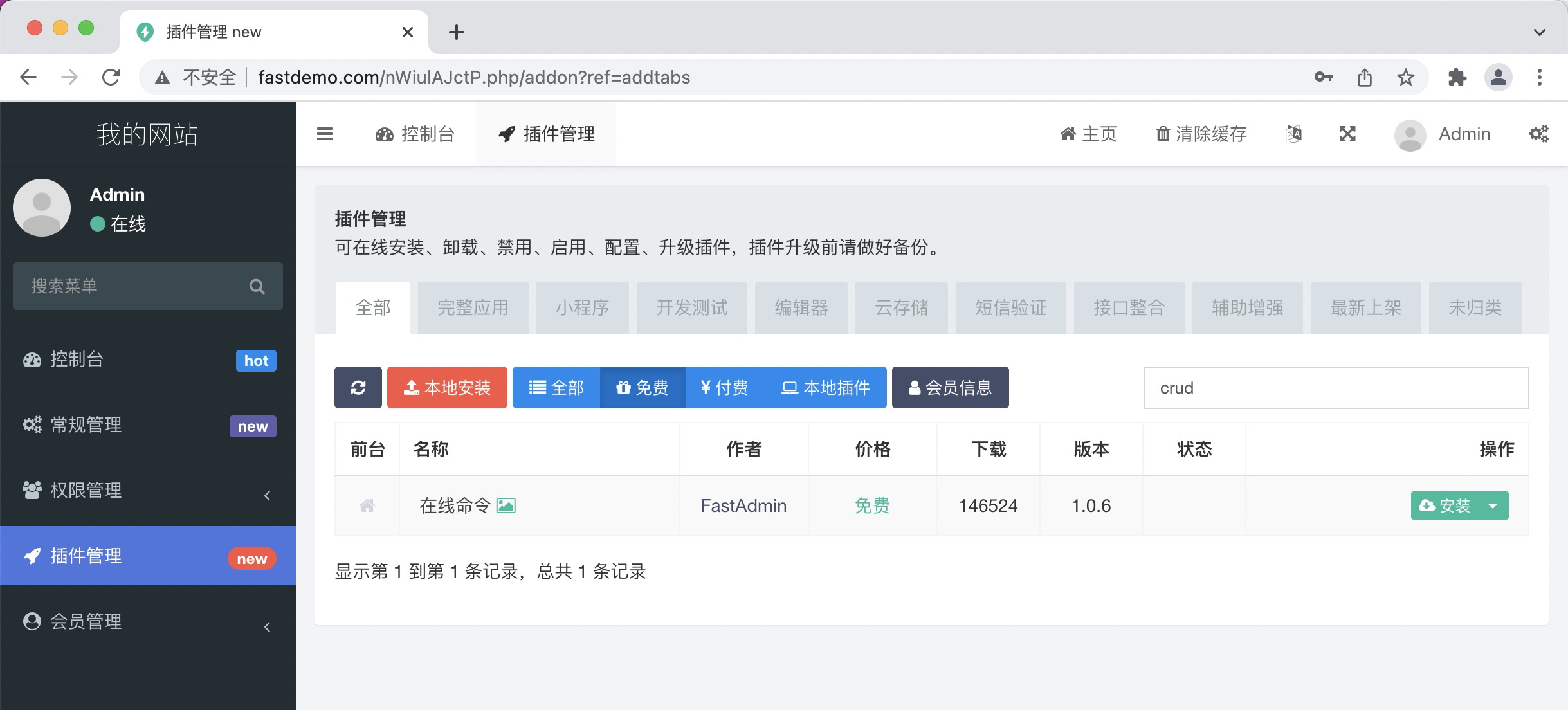Click the plugin search field containing crud
1568x710 pixels.
tap(1335, 388)
